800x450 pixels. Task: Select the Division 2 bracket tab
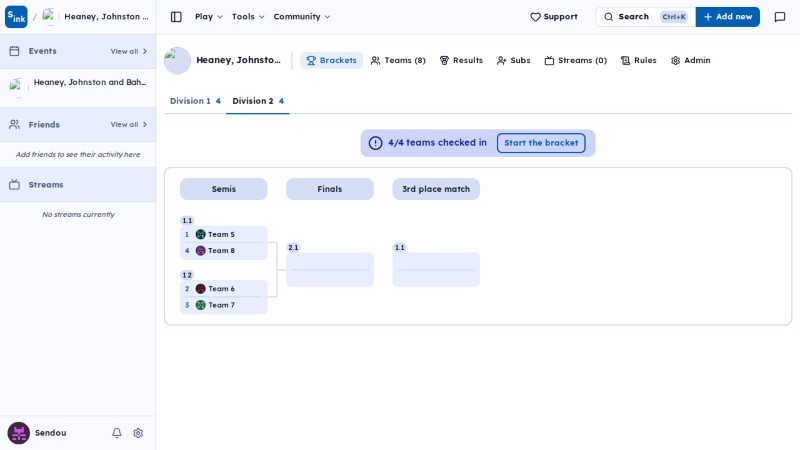(x=258, y=101)
